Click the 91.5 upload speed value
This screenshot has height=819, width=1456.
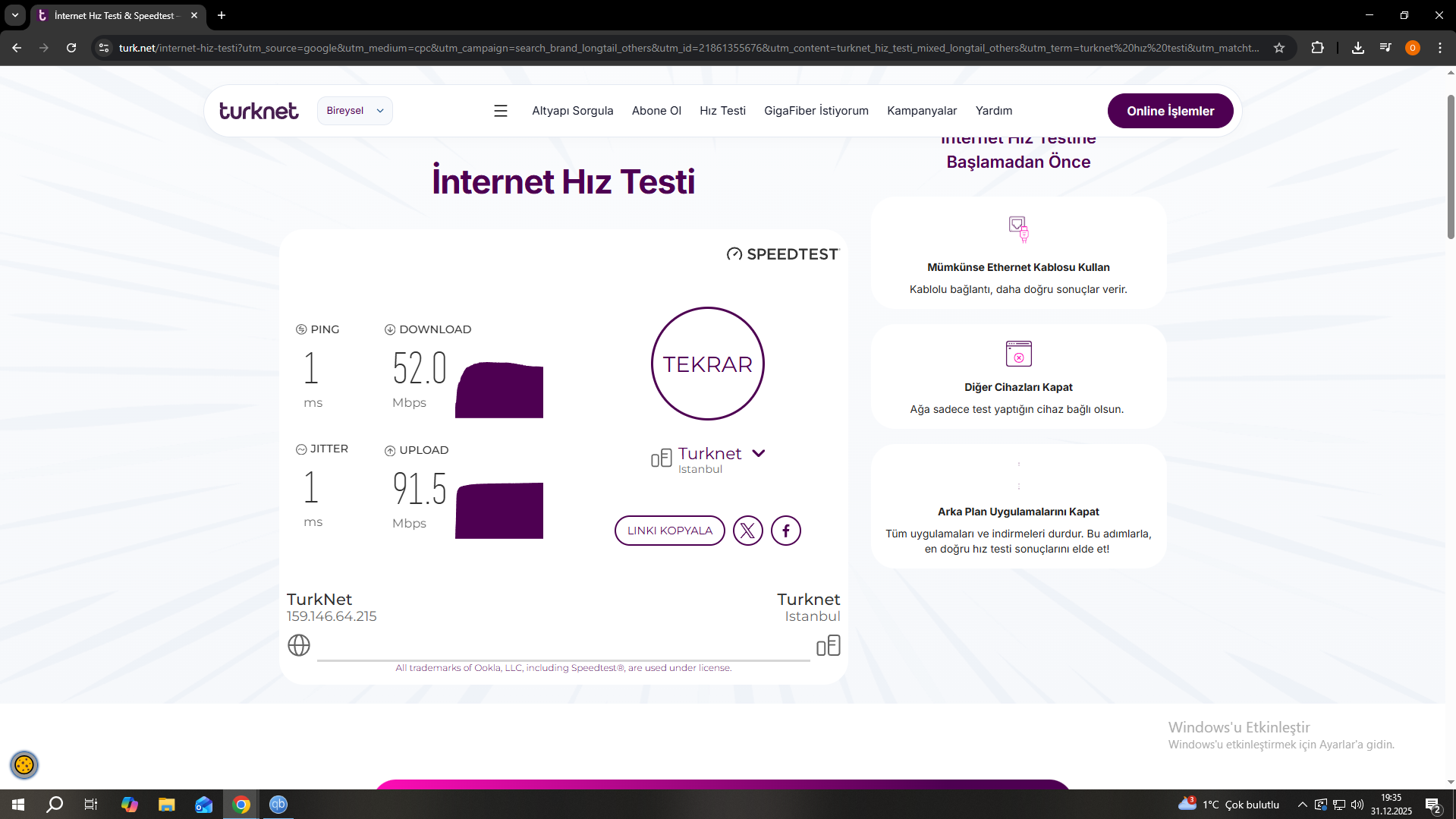pyautogui.click(x=420, y=488)
